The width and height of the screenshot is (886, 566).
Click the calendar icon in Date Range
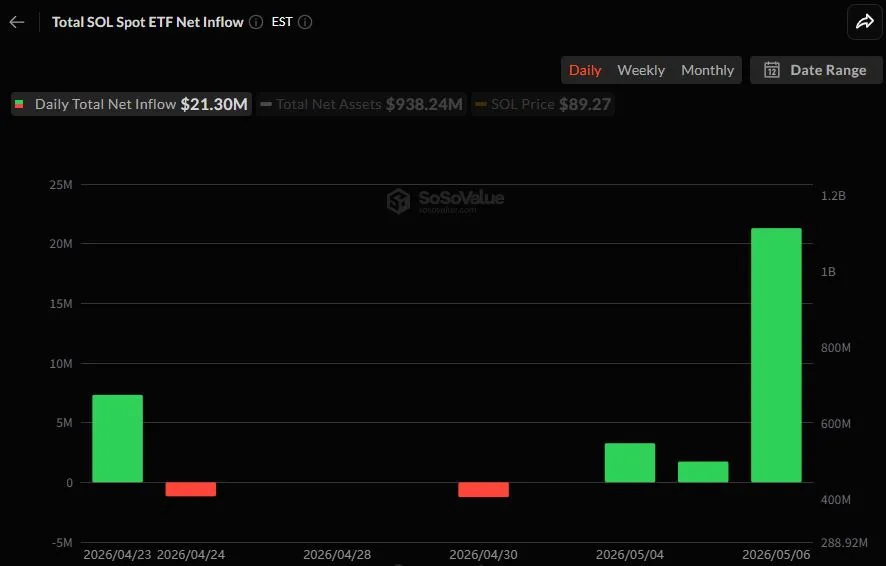click(x=772, y=70)
